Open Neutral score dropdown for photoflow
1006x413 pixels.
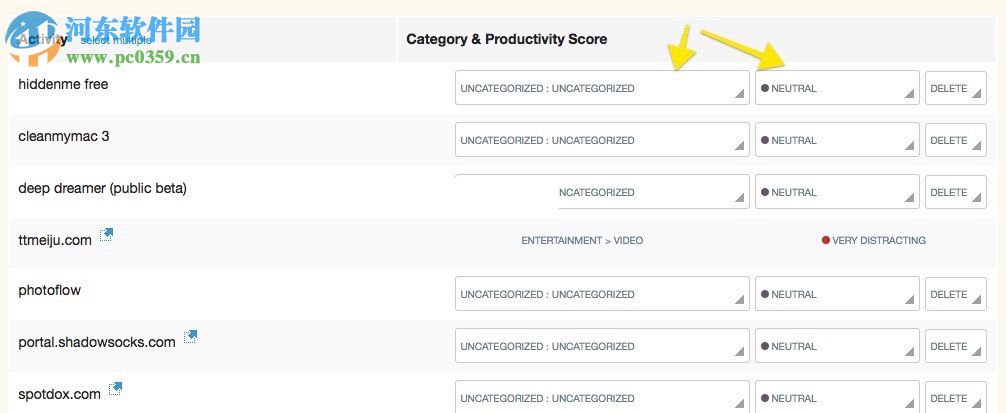point(836,294)
